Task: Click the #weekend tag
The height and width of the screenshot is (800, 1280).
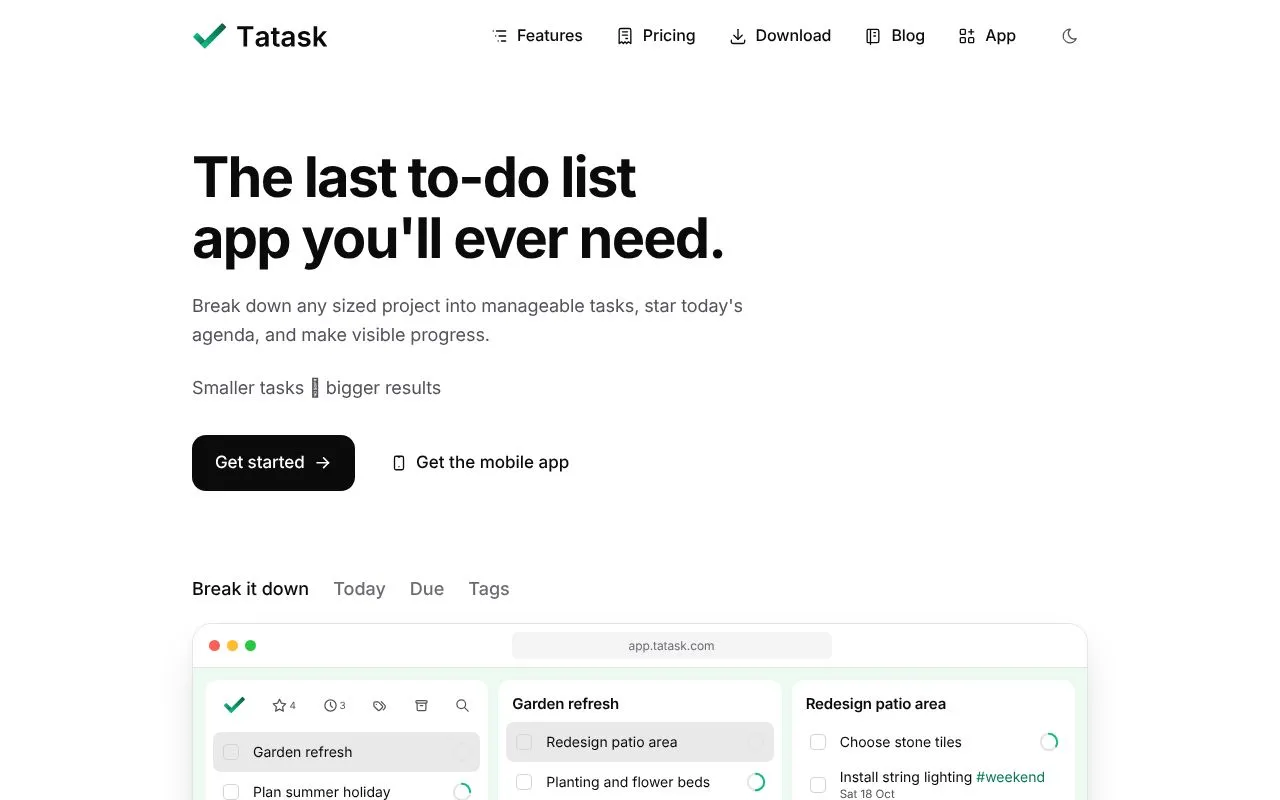Action: pyautogui.click(x=1010, y=777)
